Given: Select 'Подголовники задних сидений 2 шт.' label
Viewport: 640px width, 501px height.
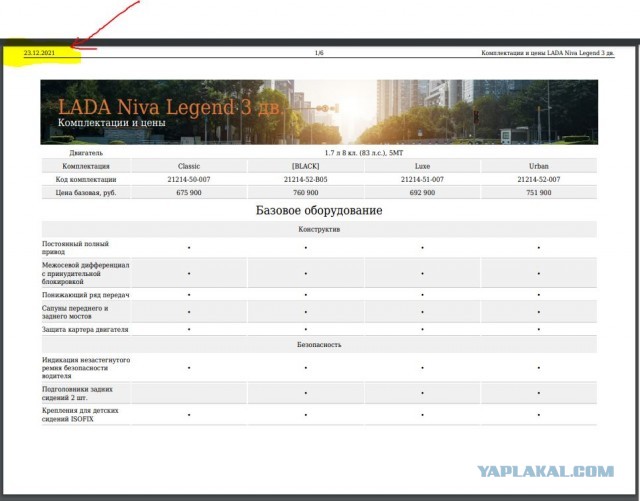Looking at the screenshot, I should [x=78, y=393].
